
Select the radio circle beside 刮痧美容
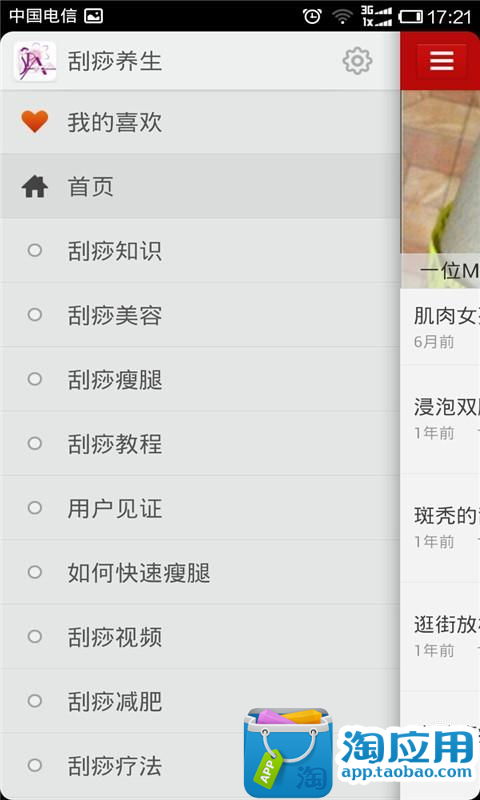tap(35, 315)
